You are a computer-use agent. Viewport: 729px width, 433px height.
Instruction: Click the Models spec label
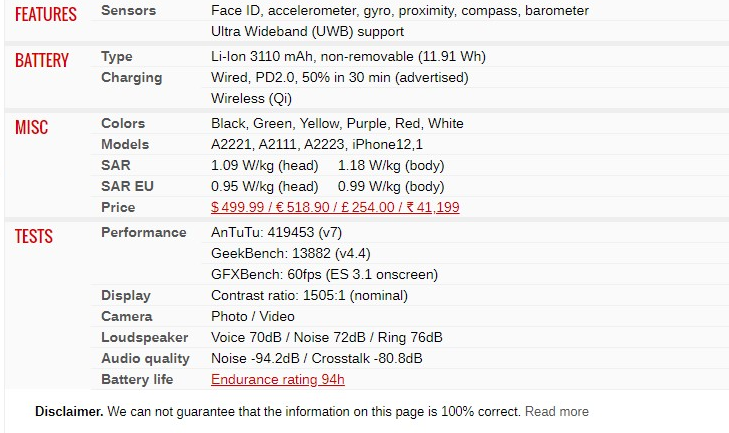(125, 145)
